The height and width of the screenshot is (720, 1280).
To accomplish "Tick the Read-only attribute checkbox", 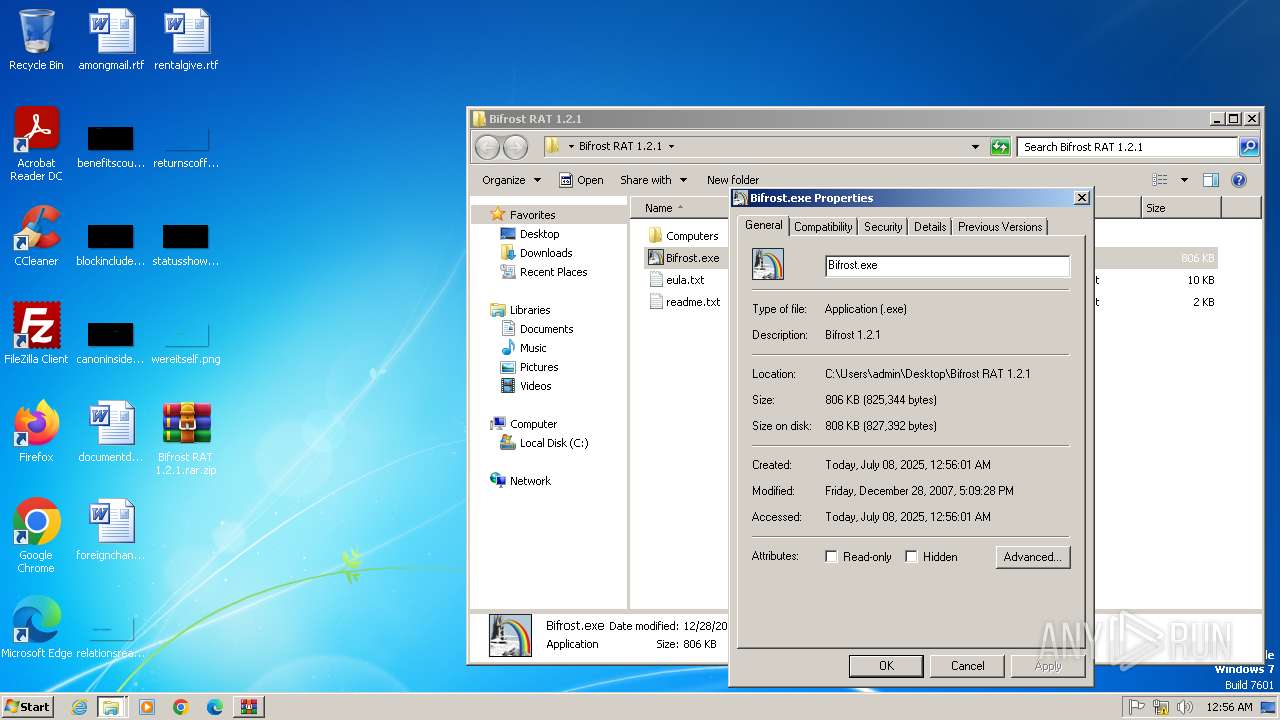I will pyautogui.click(x=831, y=557).
